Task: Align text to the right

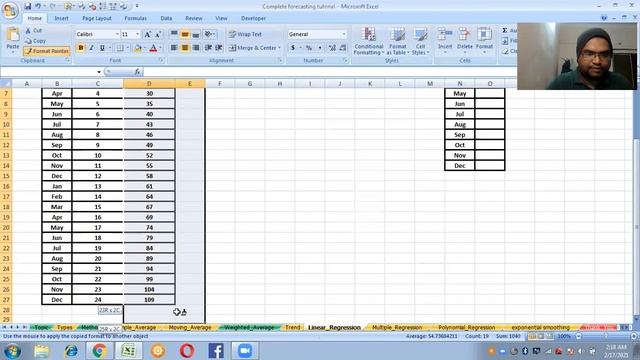Action: click(196, 48)
